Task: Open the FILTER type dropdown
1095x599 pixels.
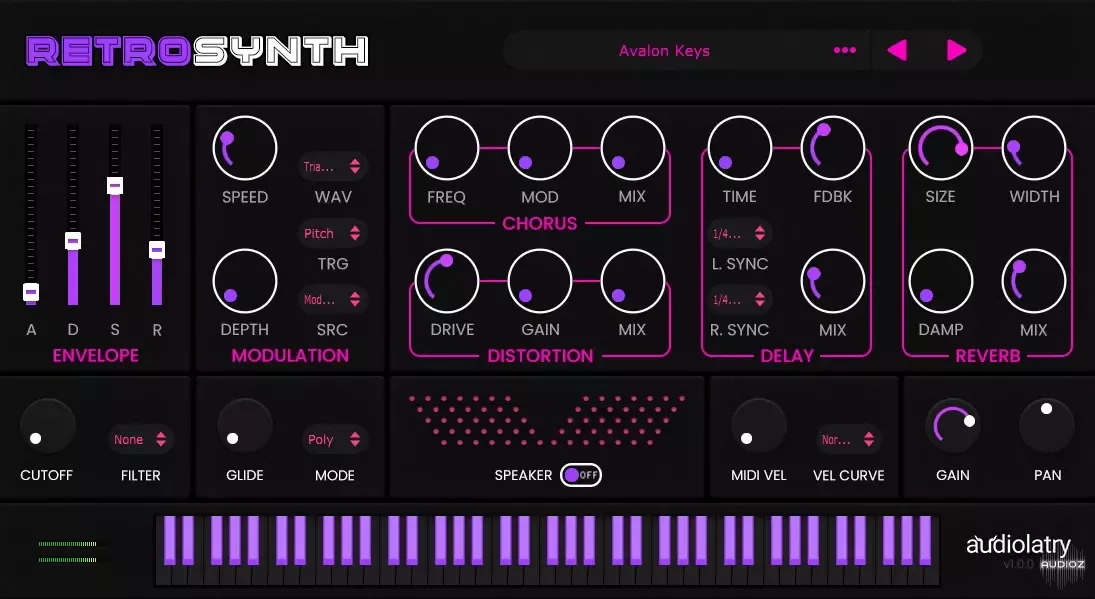Action: (x=140, y=439)
